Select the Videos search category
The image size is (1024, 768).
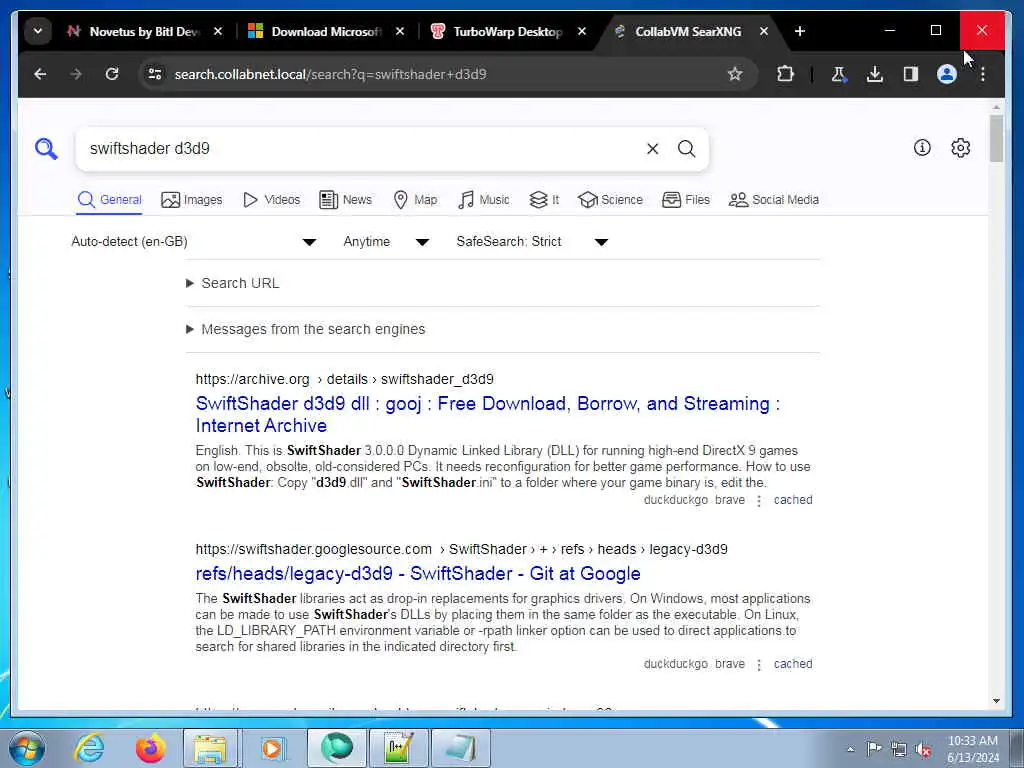pos(271,200)
